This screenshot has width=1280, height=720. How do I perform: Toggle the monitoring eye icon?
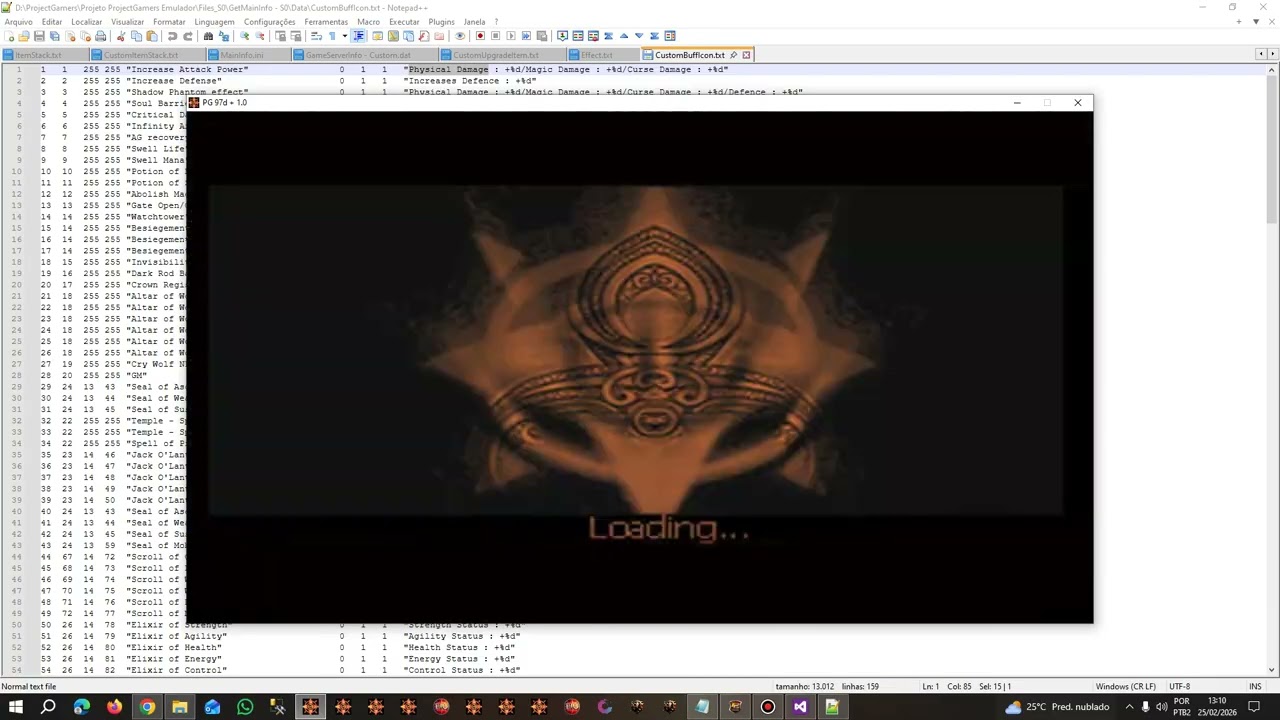pos(460,37)
